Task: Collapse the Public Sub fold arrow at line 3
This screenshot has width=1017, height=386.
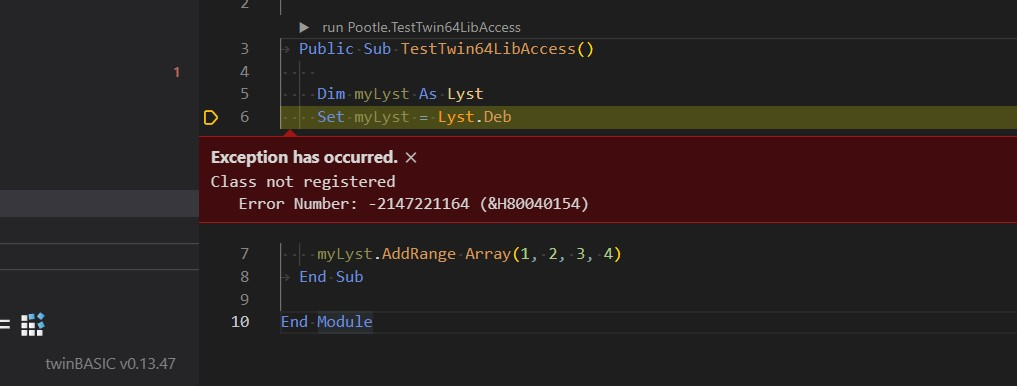Action: click(285, 49)
